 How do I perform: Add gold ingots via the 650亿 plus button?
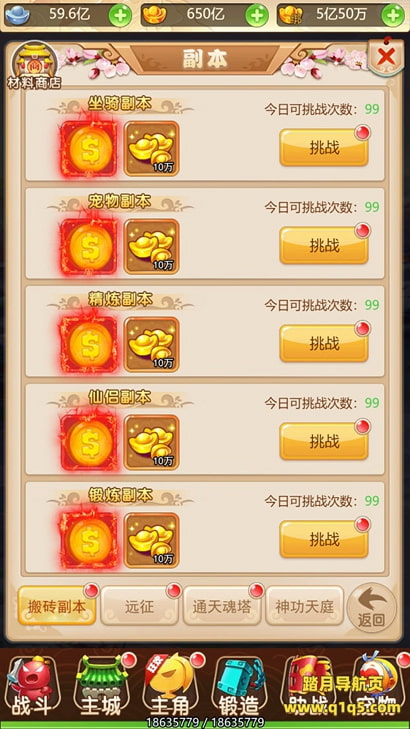click(257, 16)
